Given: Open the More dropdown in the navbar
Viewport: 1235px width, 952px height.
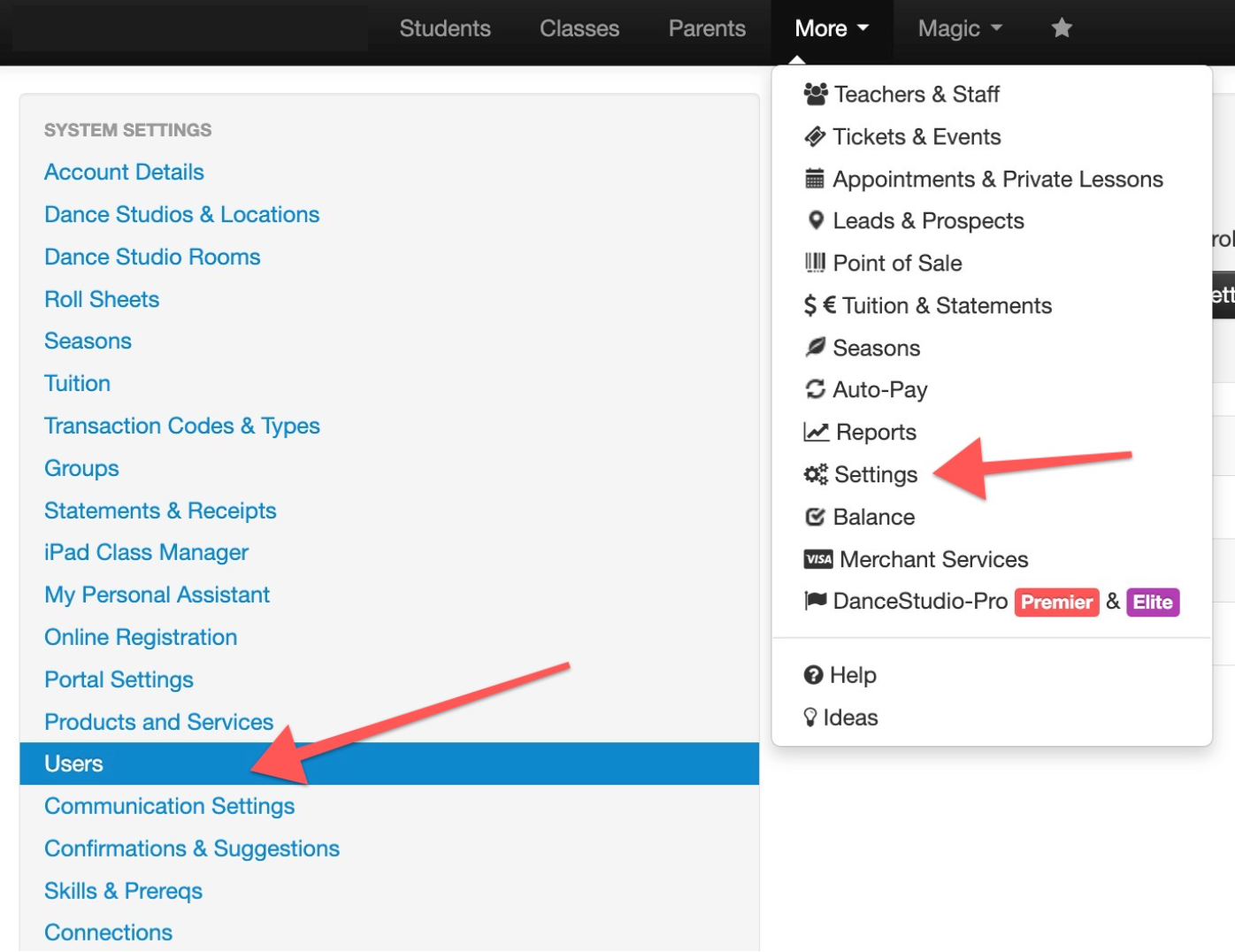Looking at the screenshot, I should pyautogui.click(x=832, y=28).
